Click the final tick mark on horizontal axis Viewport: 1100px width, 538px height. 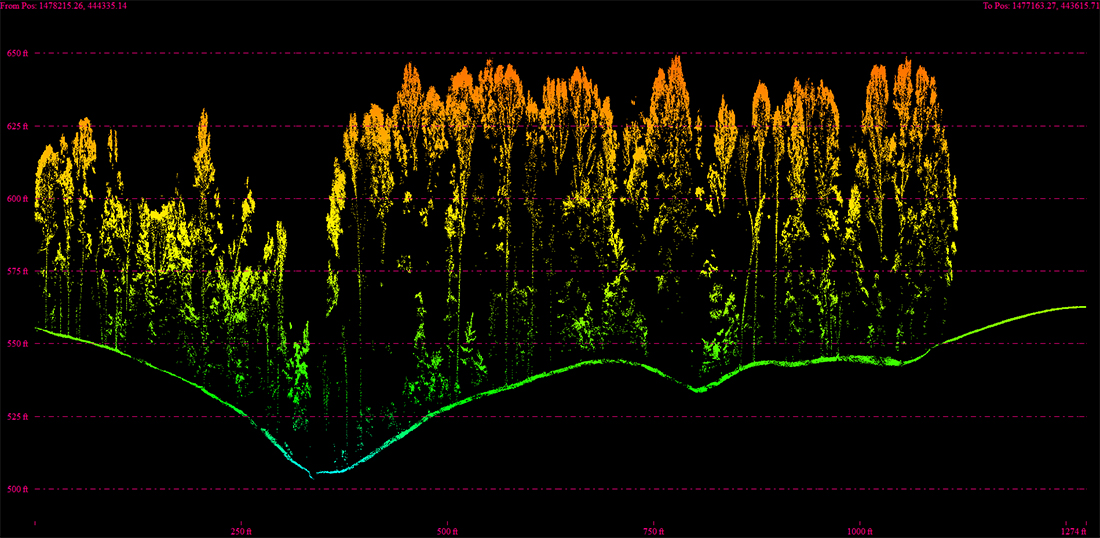[x=1086, y=522]
